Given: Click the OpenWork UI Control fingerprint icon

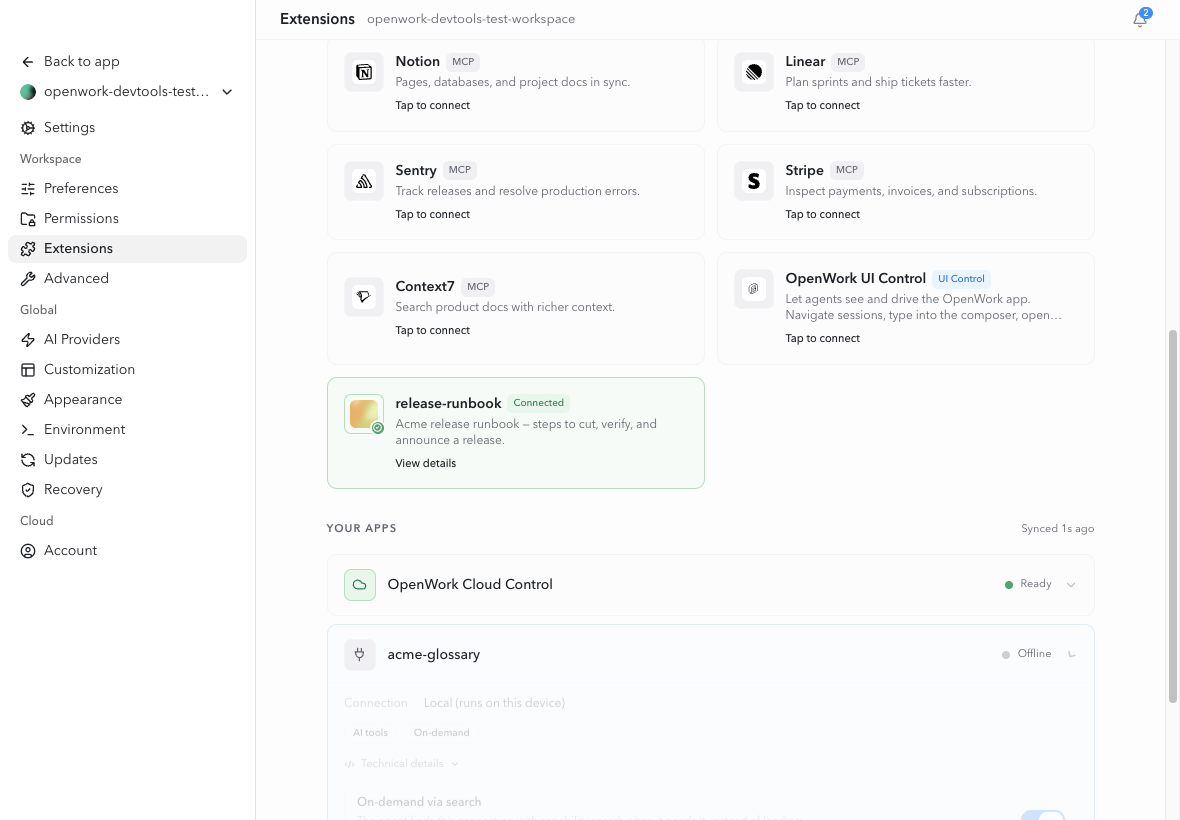Looking at the screenshot, I should (754, 289).
